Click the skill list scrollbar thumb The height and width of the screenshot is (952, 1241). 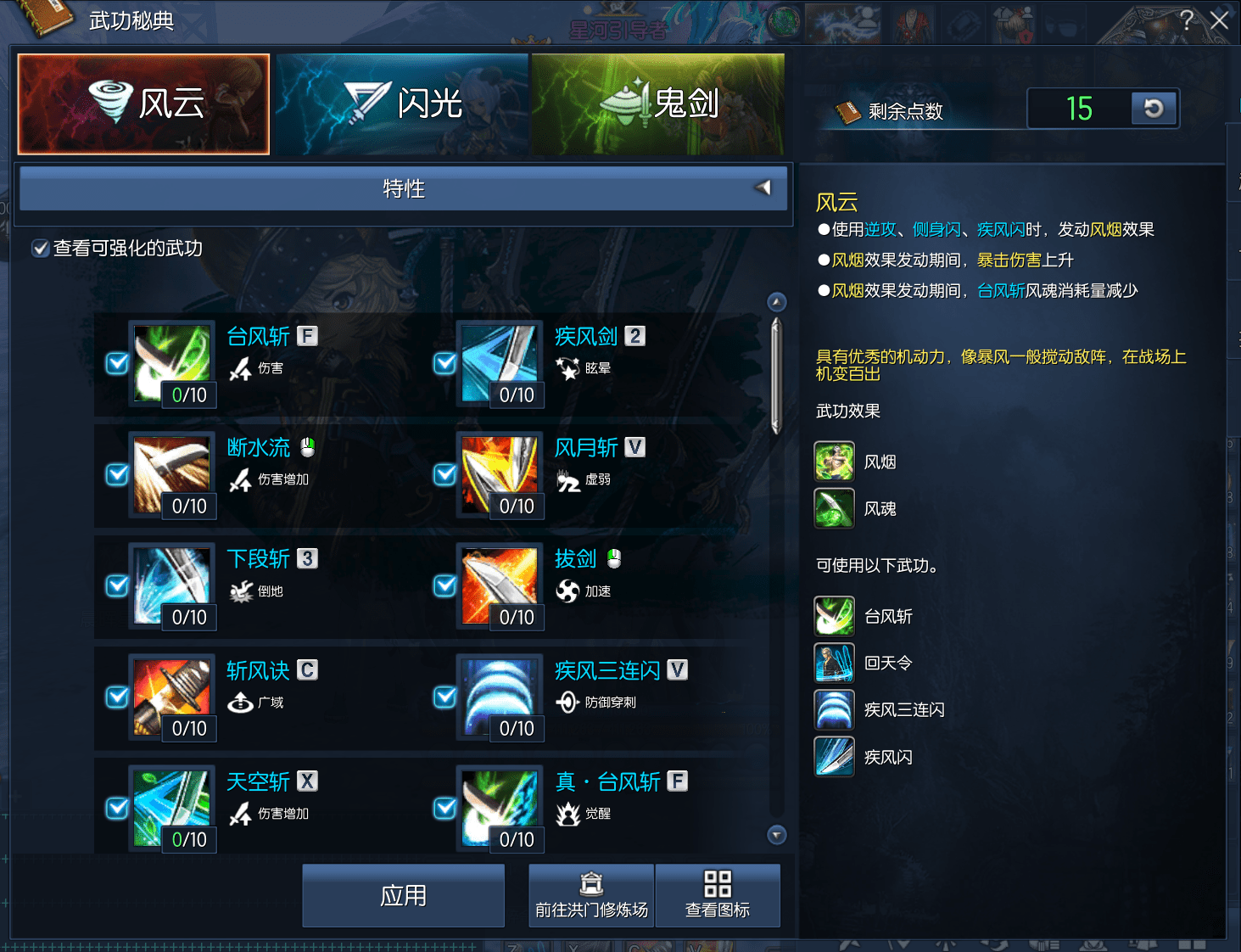point(776,376)
